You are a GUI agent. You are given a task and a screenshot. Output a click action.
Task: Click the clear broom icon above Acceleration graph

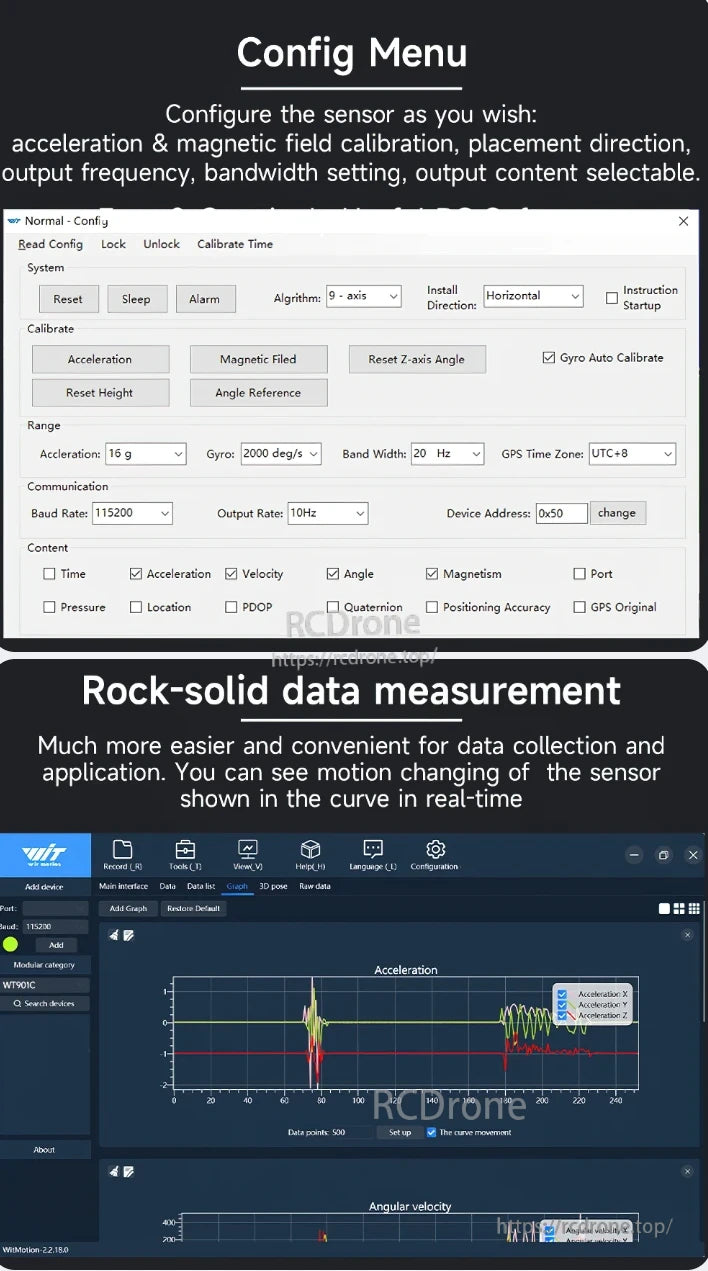click(114, 935)
